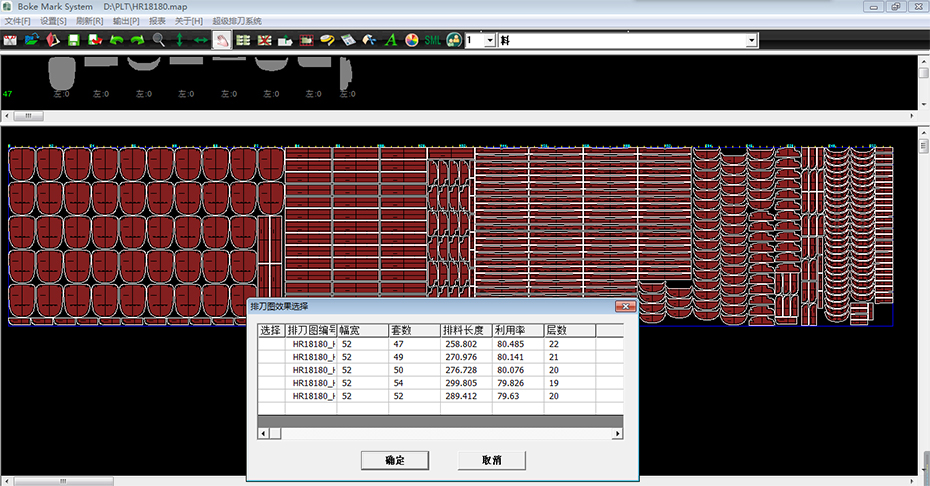Click the horizontal double-arrow fit width icon

200,40
